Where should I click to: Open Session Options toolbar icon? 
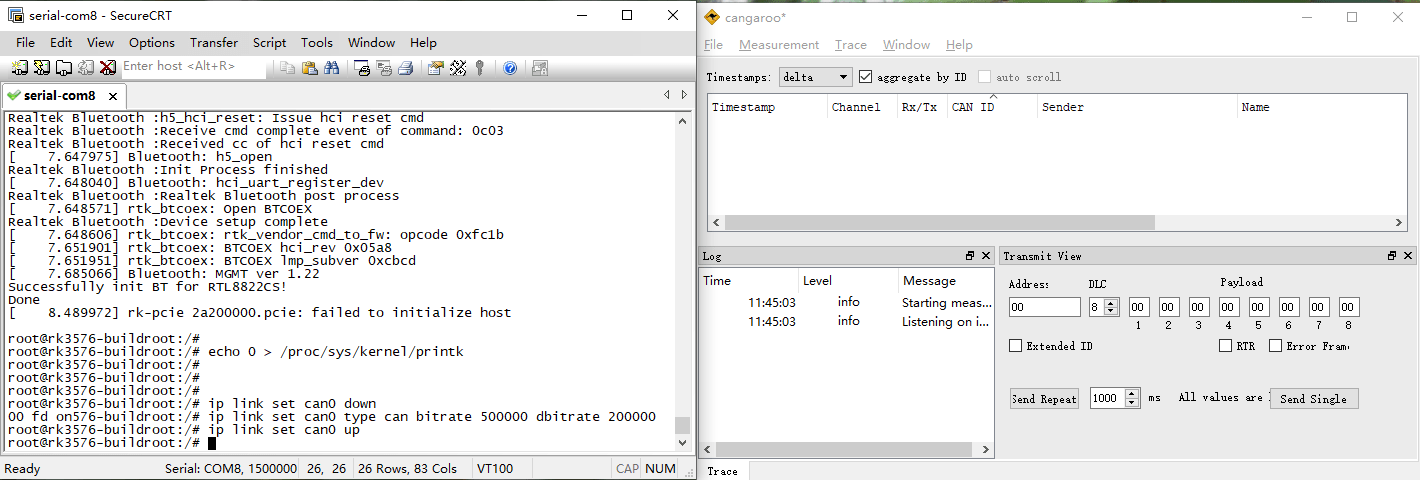pyautogui.click(x=436, y=68)
